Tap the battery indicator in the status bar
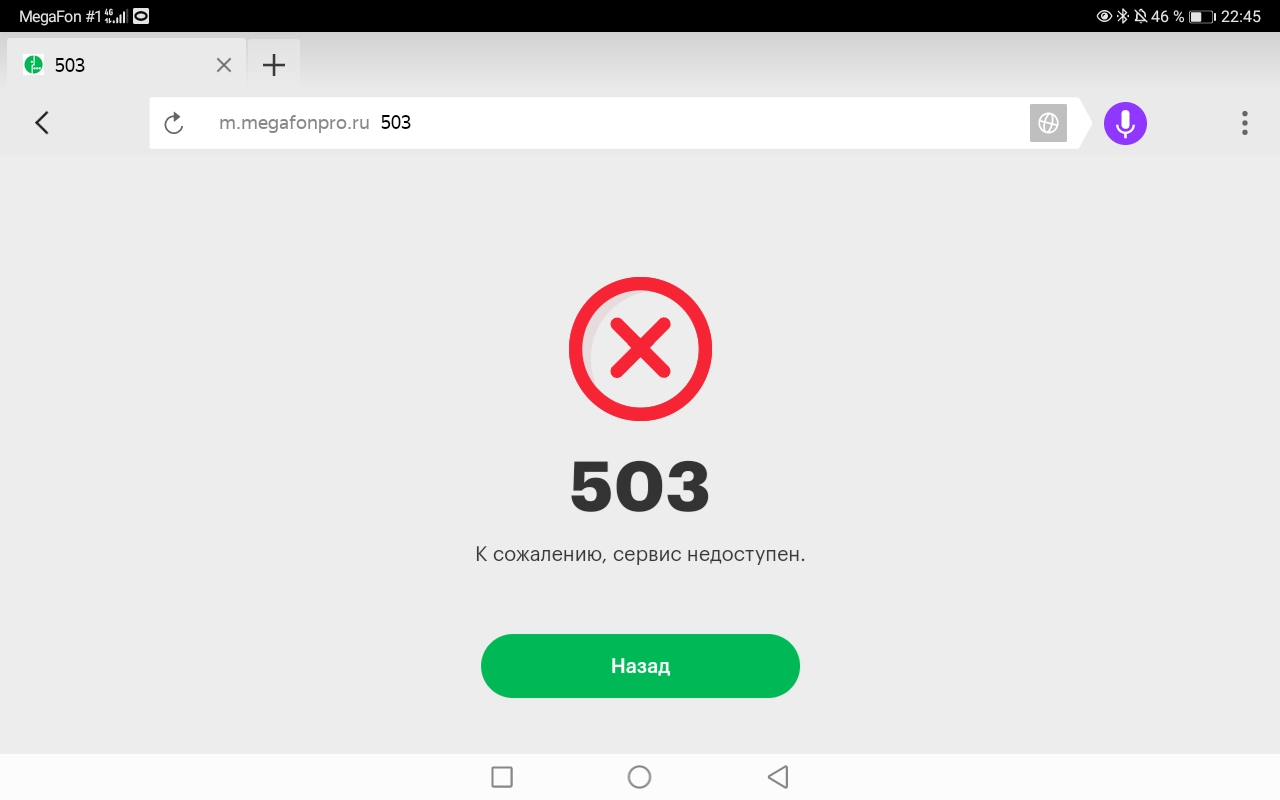 click(x=1201, y=16)
